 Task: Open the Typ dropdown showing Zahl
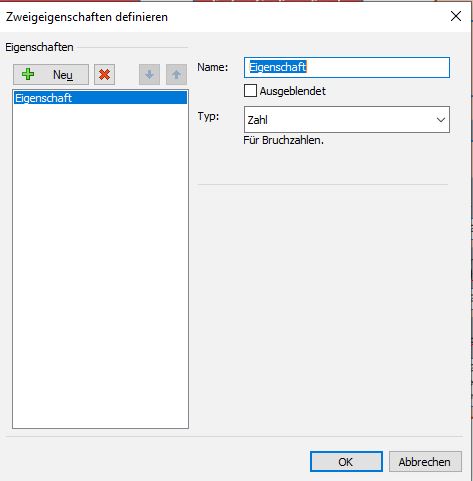coord(347,120)
